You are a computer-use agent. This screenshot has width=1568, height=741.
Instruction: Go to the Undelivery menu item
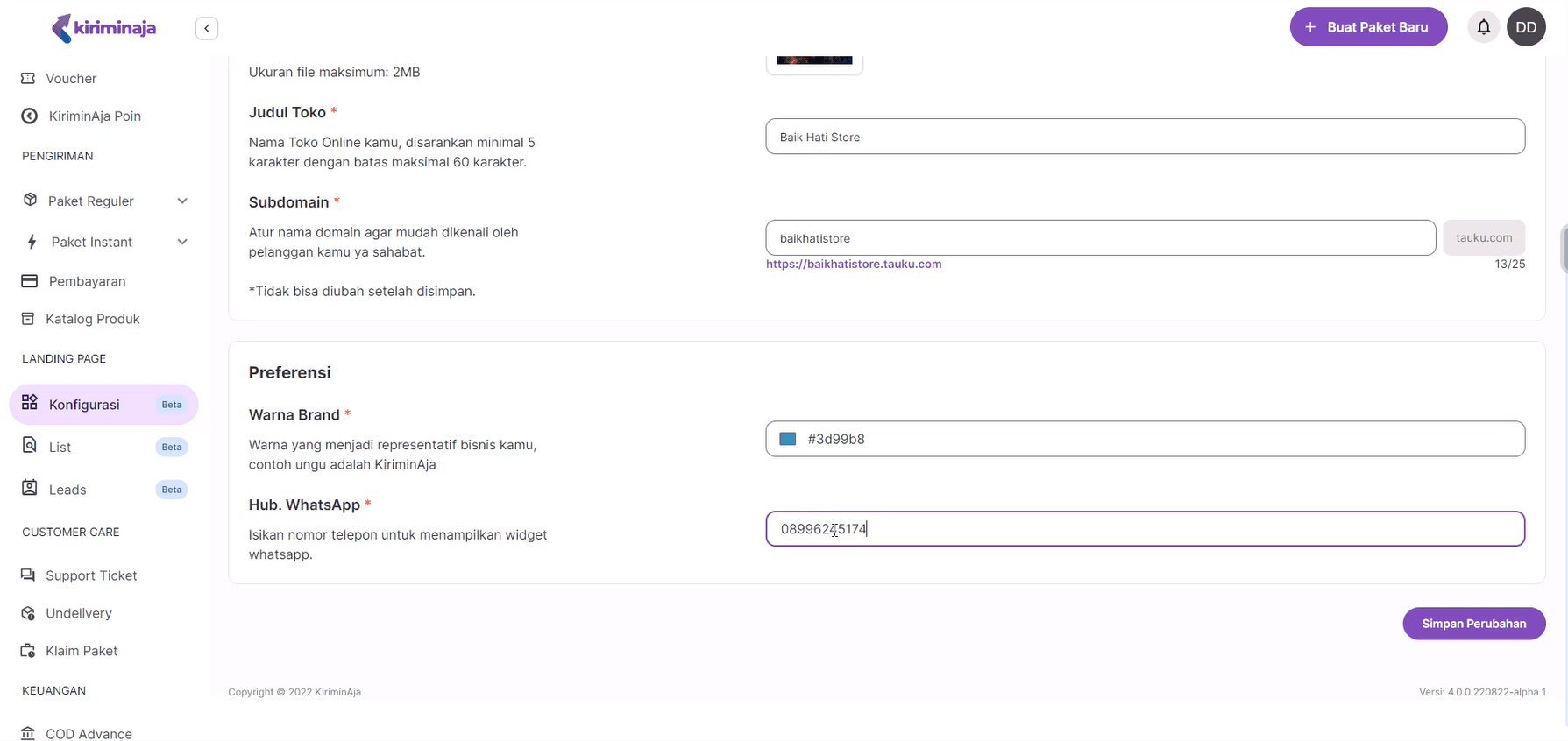pos(79,613)
